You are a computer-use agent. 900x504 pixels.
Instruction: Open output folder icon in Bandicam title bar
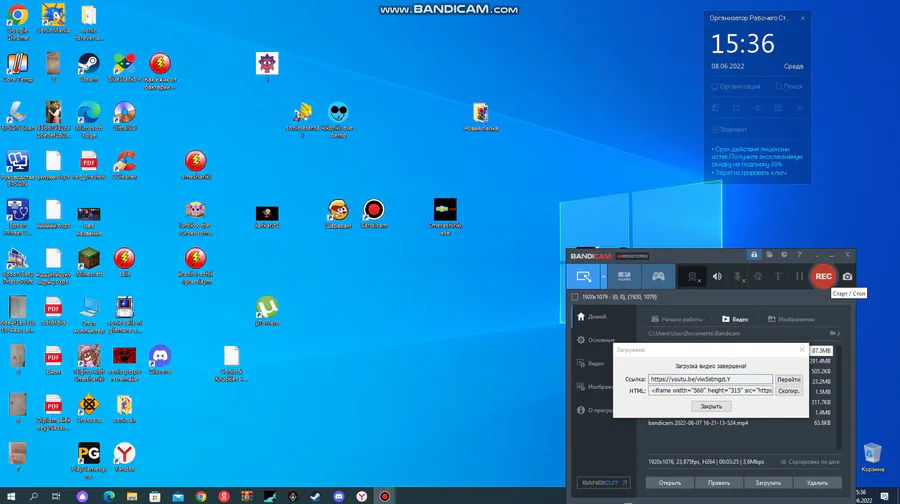(x=769, y=254)
